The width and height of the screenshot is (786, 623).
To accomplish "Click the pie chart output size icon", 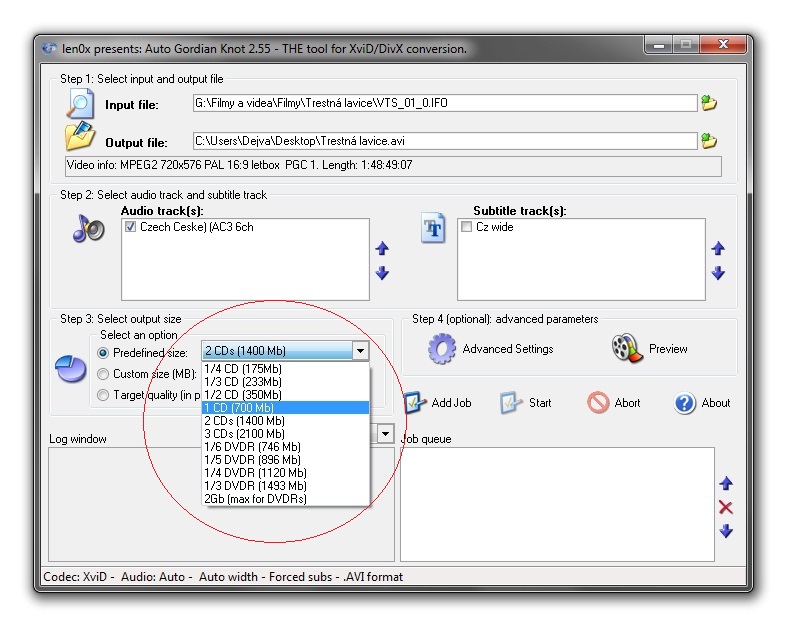I will [x=70, y=368].
